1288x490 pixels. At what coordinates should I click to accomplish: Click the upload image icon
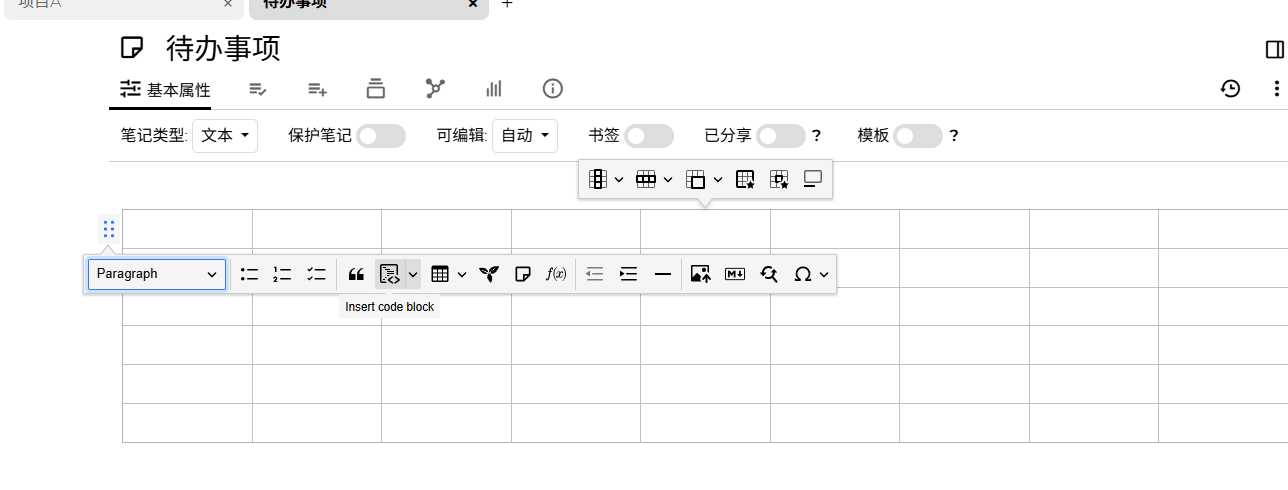point(700,274)
